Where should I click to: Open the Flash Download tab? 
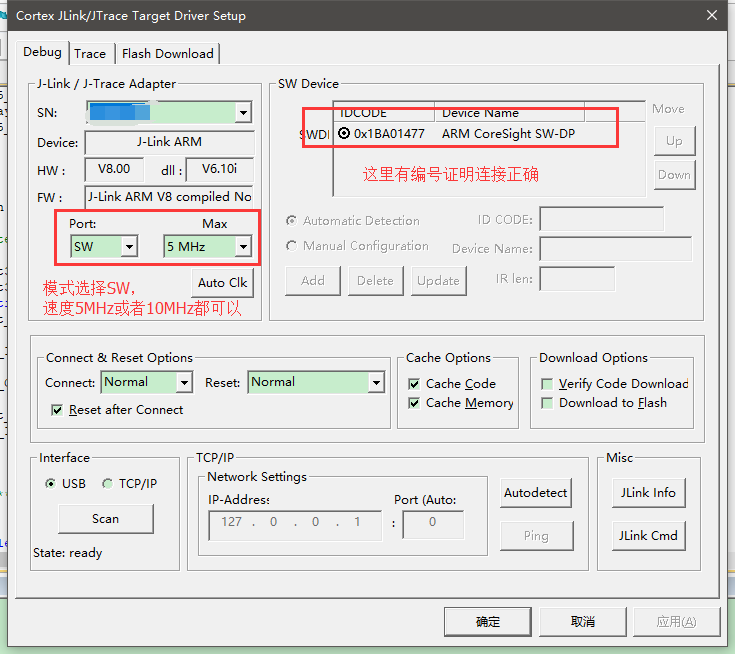pyautogui.click(x=167, y=54)
